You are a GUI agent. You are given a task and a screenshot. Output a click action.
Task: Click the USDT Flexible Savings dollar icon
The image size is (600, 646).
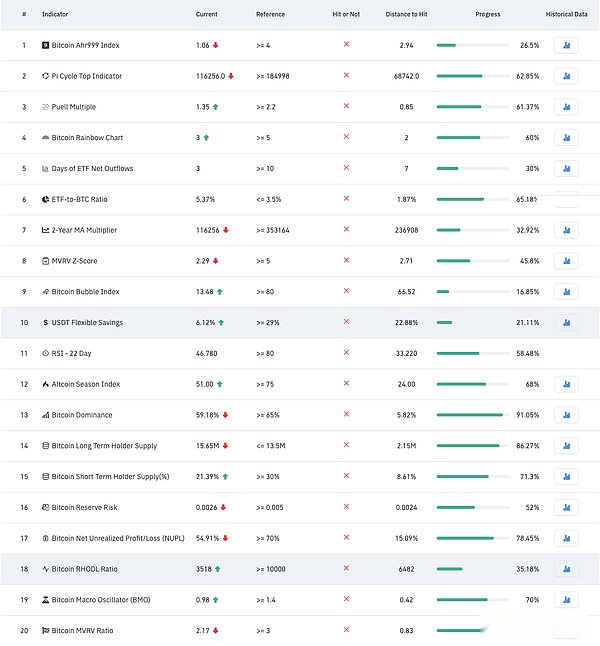[x=45, y=323]
